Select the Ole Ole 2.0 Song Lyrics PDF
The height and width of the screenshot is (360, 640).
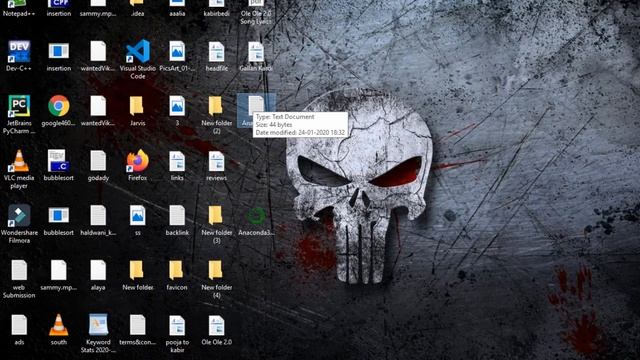(x=256, y=12)
